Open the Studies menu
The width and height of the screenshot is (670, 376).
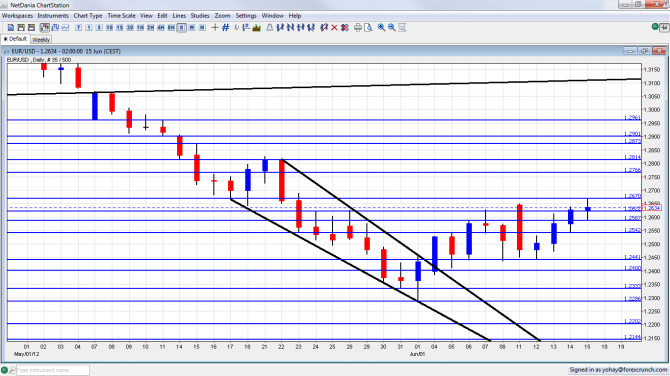tap(200, 15)
